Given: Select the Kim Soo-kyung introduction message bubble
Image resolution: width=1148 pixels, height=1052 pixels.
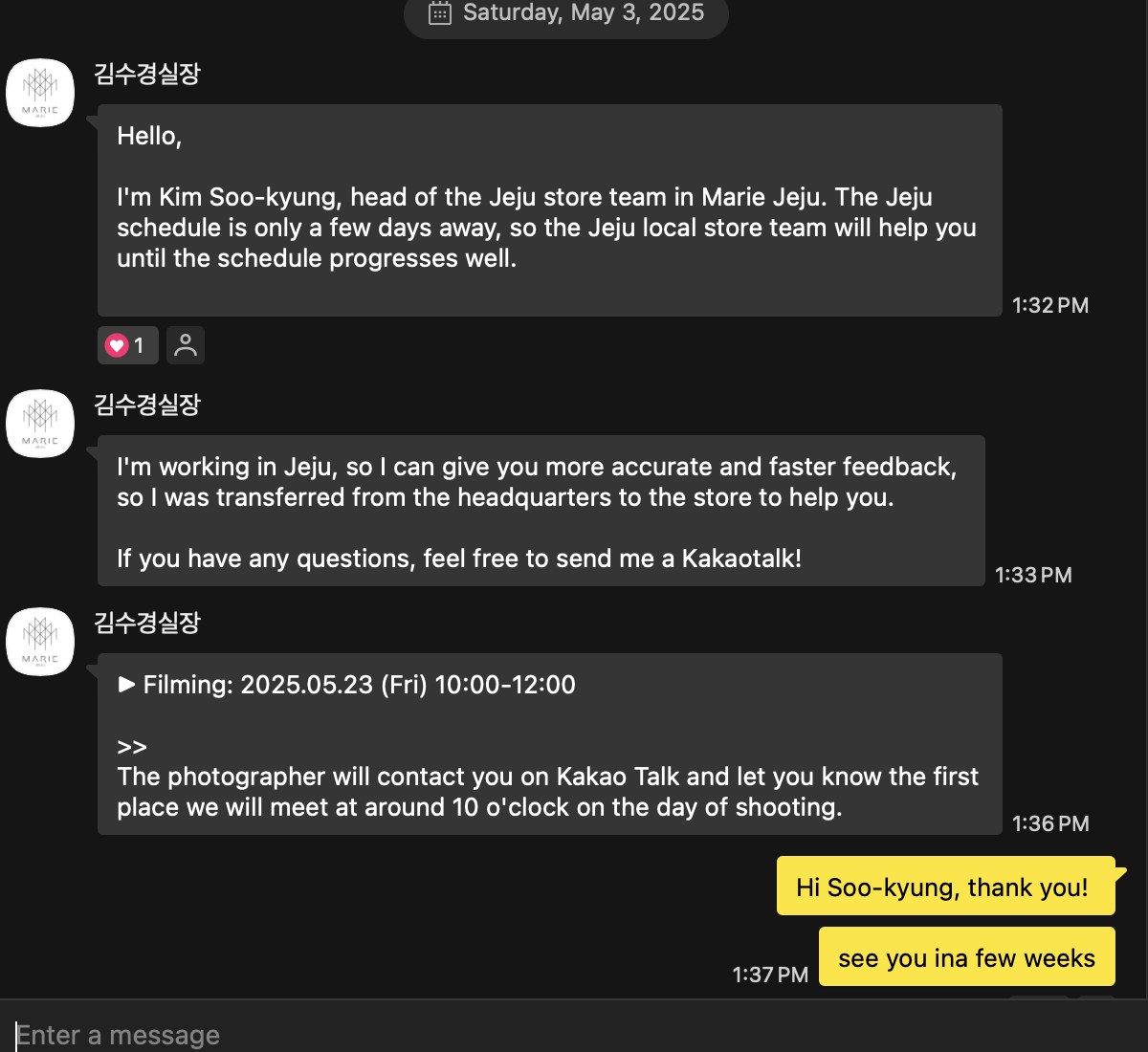Looking at the screenshot, I should [549, 210].
